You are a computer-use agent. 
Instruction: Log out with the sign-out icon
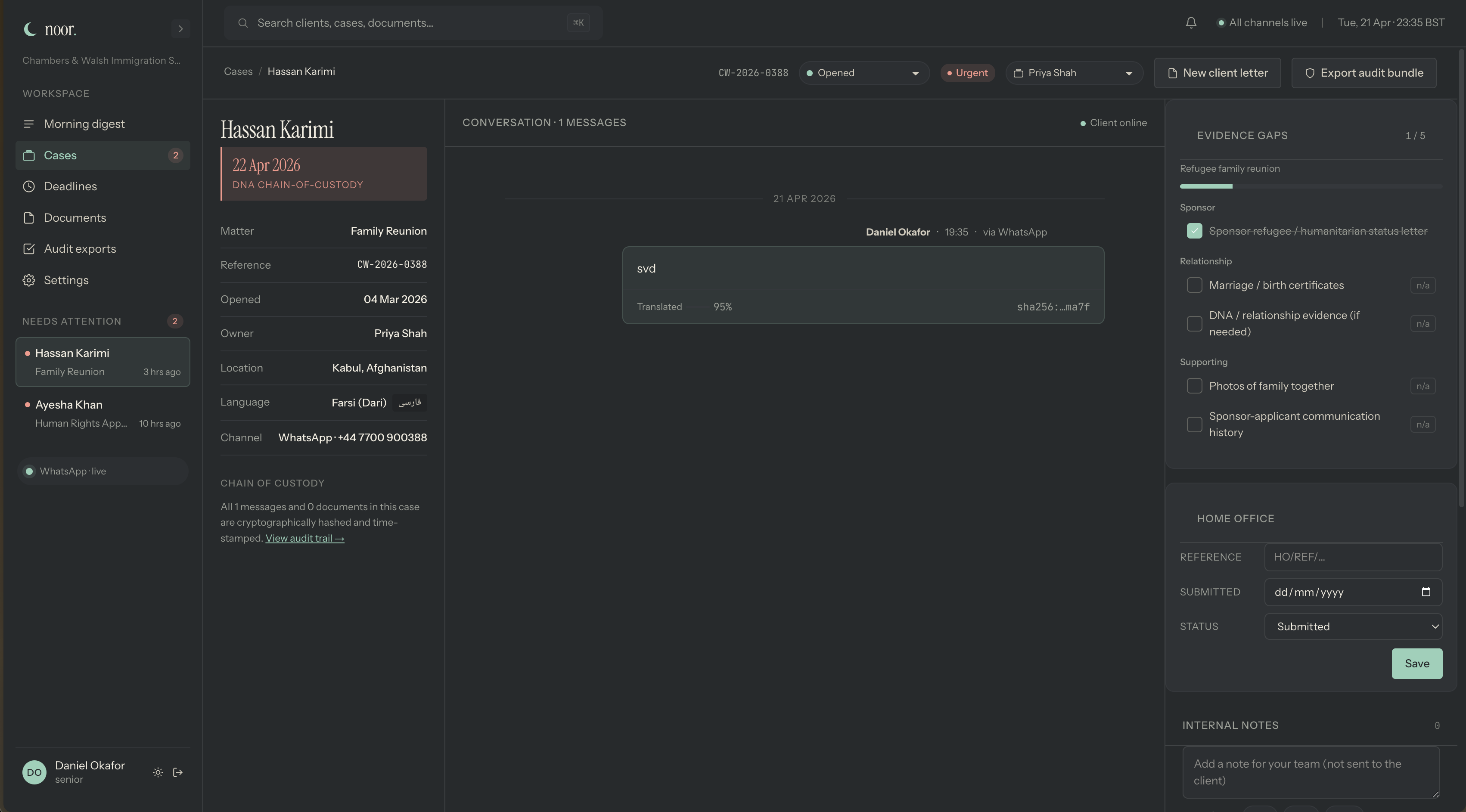(x=178, y=772)
